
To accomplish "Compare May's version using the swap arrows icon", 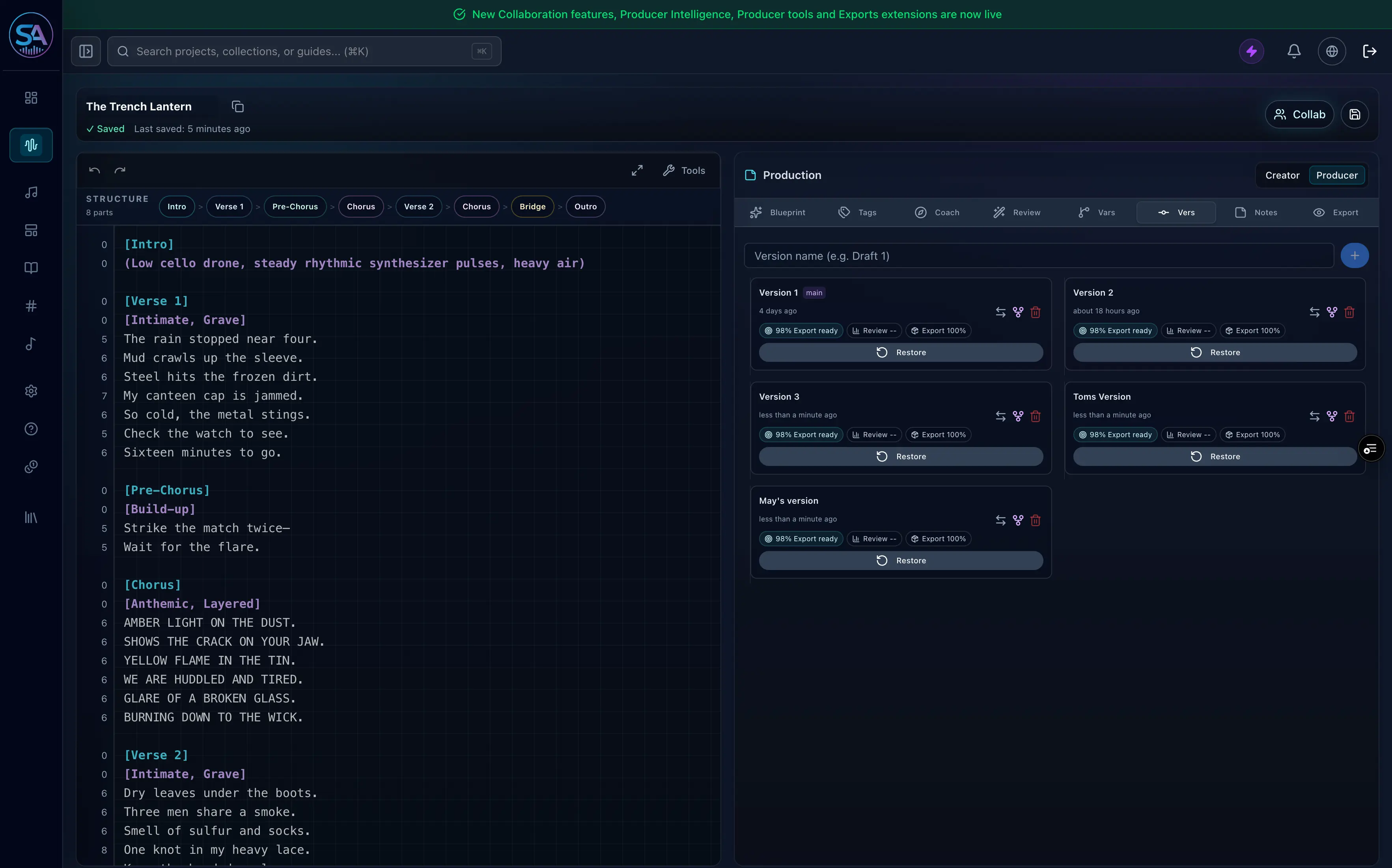I will click(1000, 520).
